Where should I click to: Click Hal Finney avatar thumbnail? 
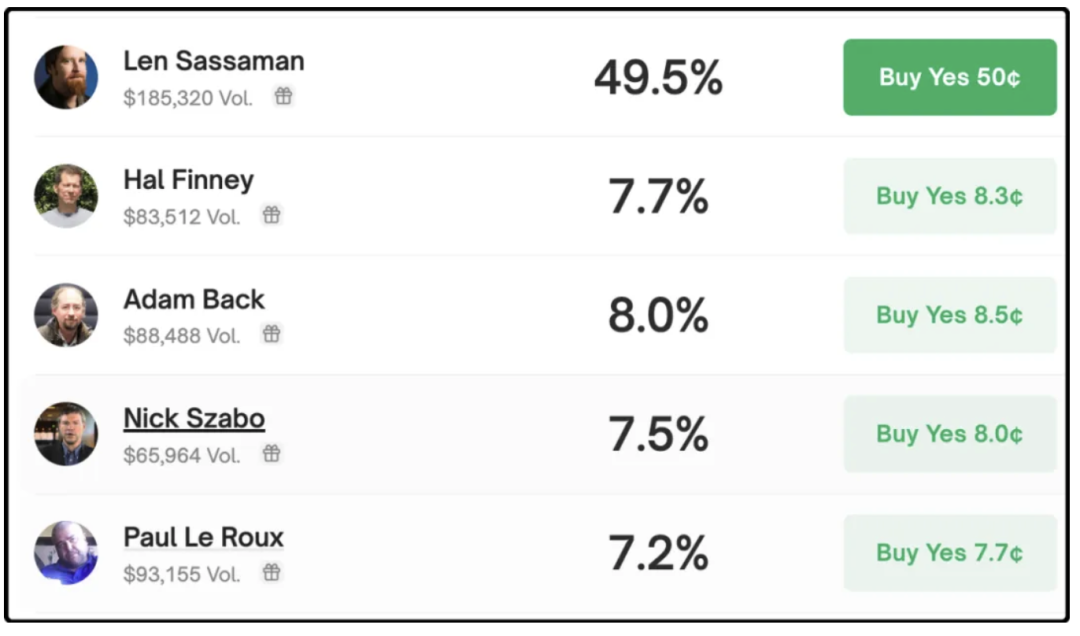(66, 196)
